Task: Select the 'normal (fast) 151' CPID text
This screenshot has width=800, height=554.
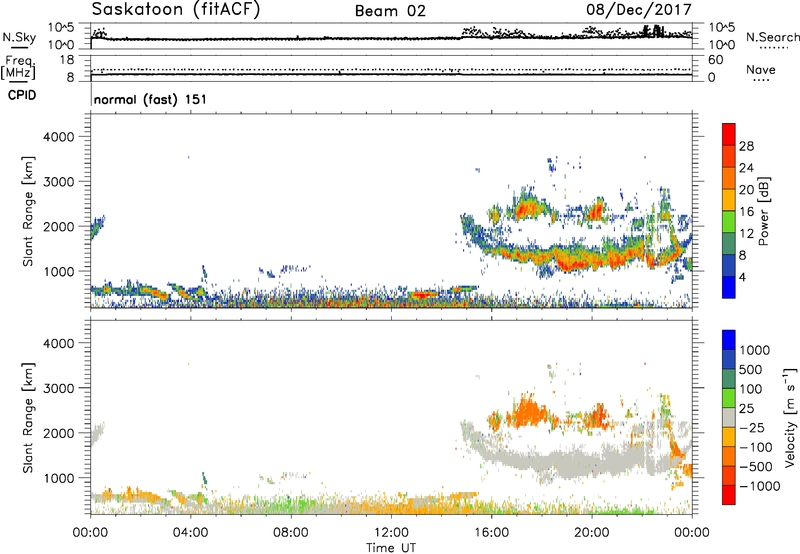Action: pos(151,99)
